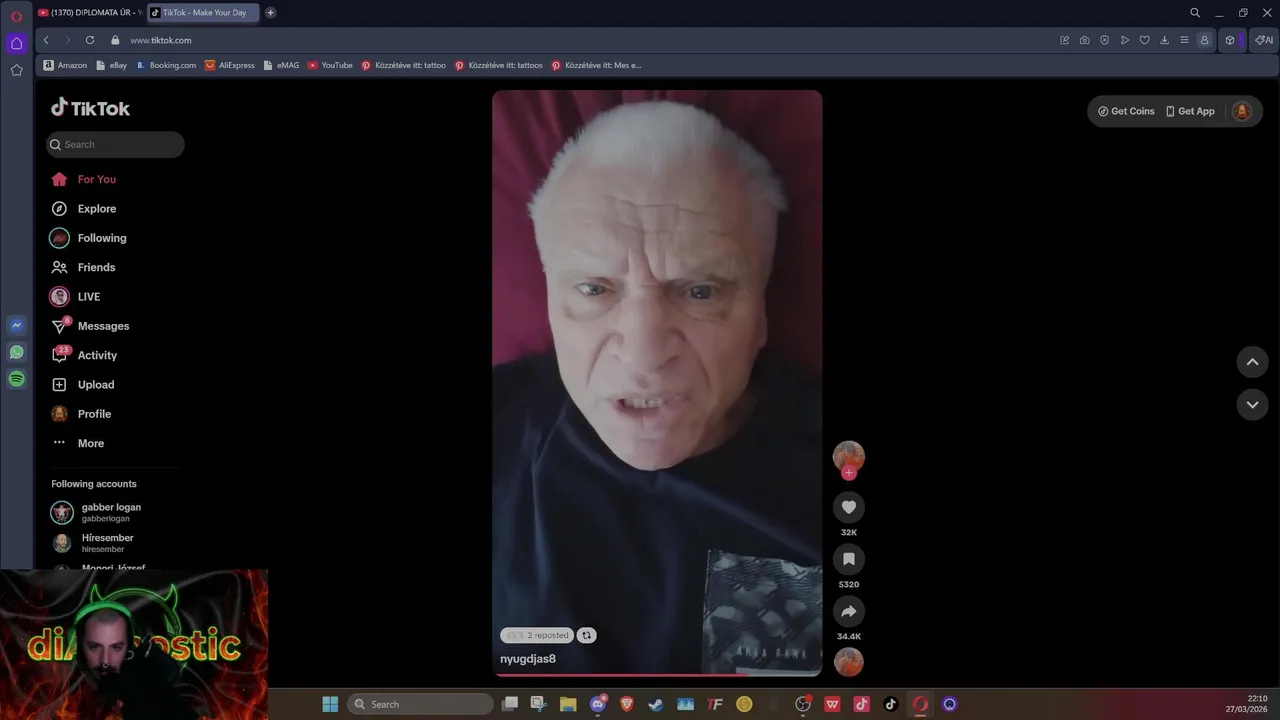Open Opera extensions cube icon
The width and height of the screenshot is (1280, 720).
click(1230, 40)
